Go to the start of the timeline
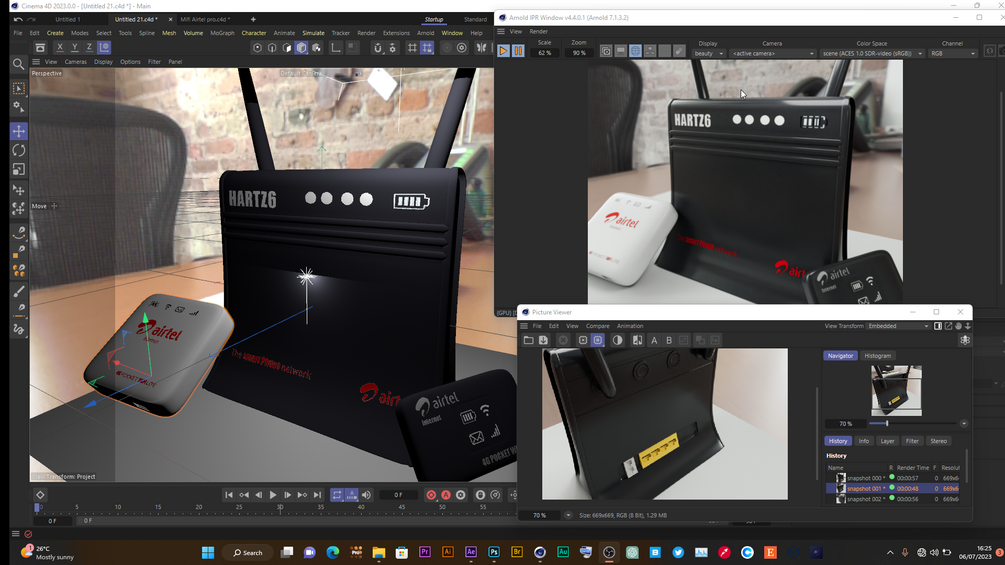 click(229, 495)
